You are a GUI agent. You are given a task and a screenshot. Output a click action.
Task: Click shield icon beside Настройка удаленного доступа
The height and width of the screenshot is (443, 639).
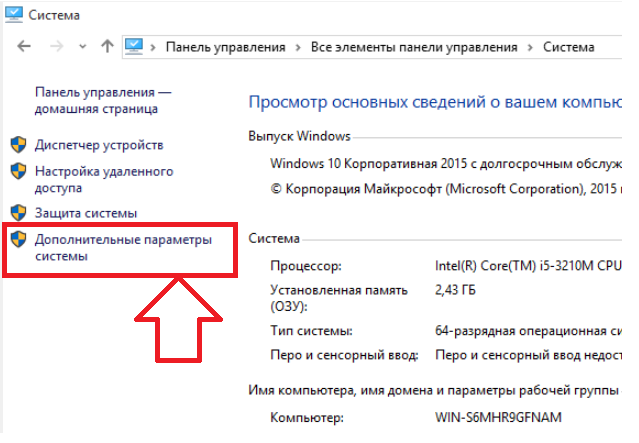pos(18,171)
